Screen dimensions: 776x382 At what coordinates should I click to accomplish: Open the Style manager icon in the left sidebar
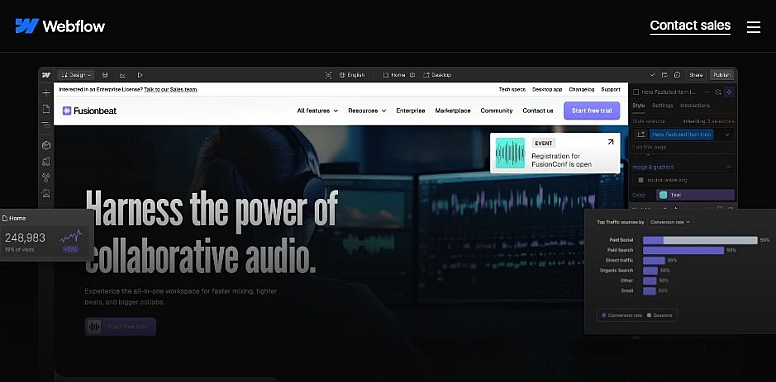pyautogui.click(x=46, y=161)
